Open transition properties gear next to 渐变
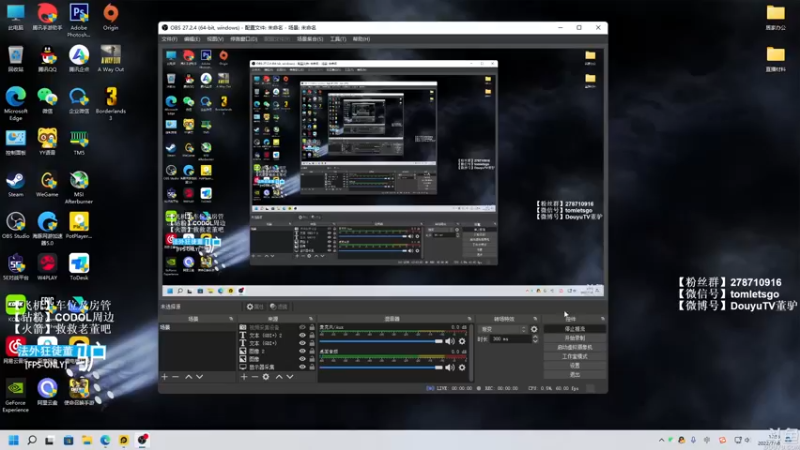 534,329
